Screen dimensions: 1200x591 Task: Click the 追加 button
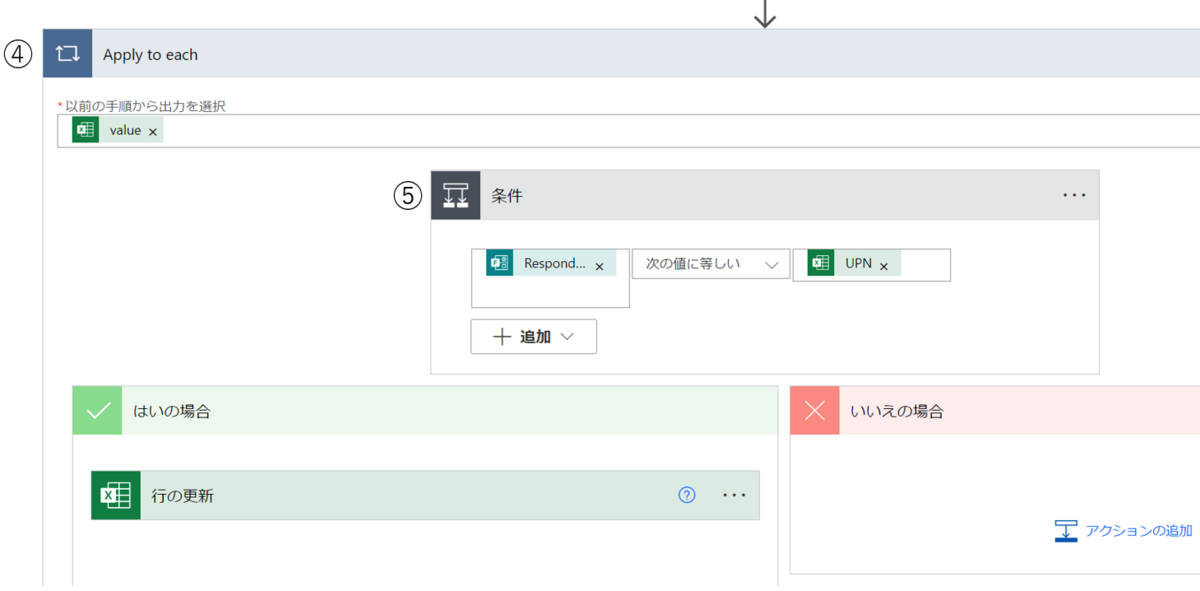pos(533,337)
